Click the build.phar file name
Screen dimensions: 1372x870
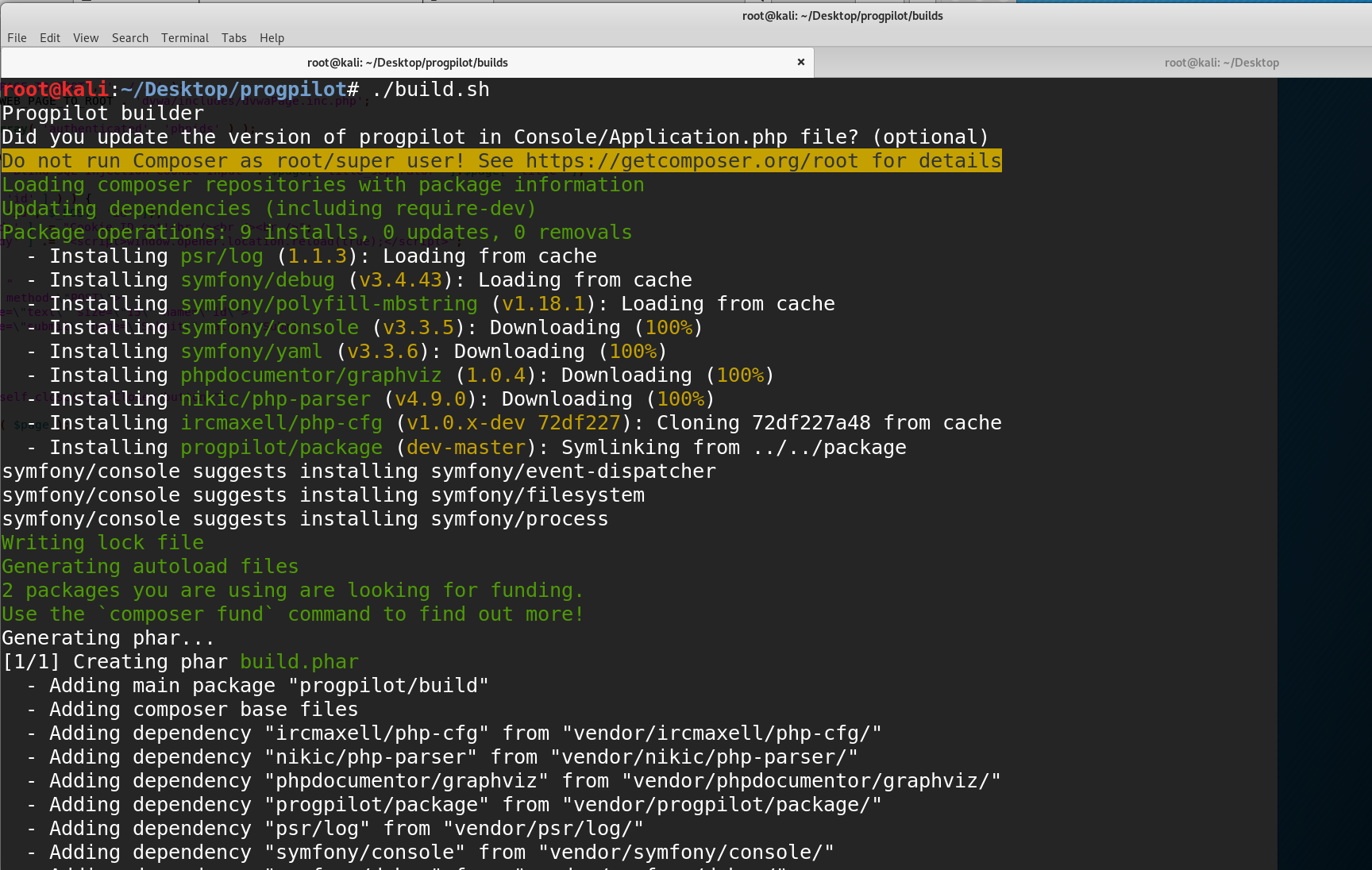pyautogui.click(x=299, y=662)
